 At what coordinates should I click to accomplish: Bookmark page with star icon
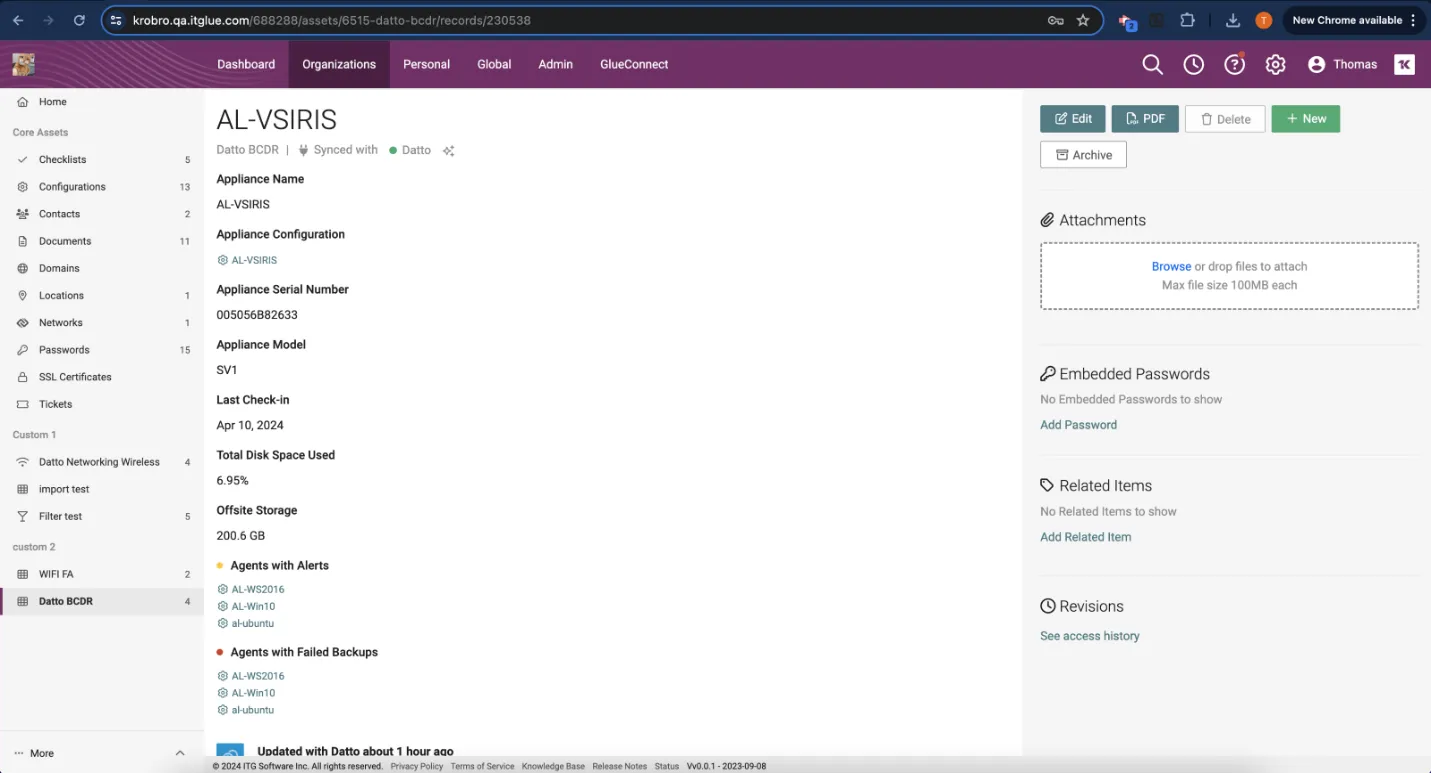pyautogui.click(x=1083, y=20)
